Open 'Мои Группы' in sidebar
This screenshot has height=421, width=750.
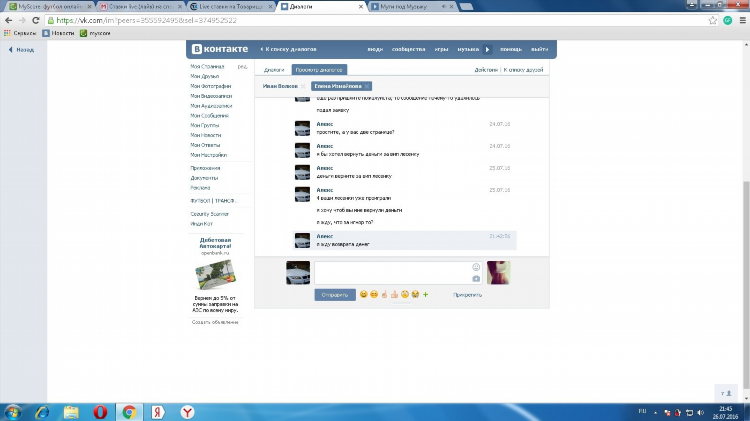click(x=205, y=125)
